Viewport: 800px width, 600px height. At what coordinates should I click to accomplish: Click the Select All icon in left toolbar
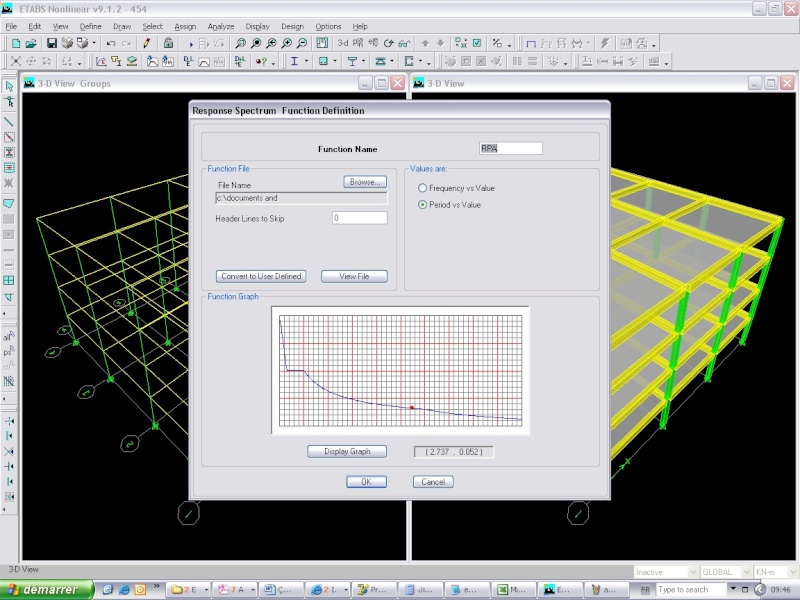[x=8, y=336]
